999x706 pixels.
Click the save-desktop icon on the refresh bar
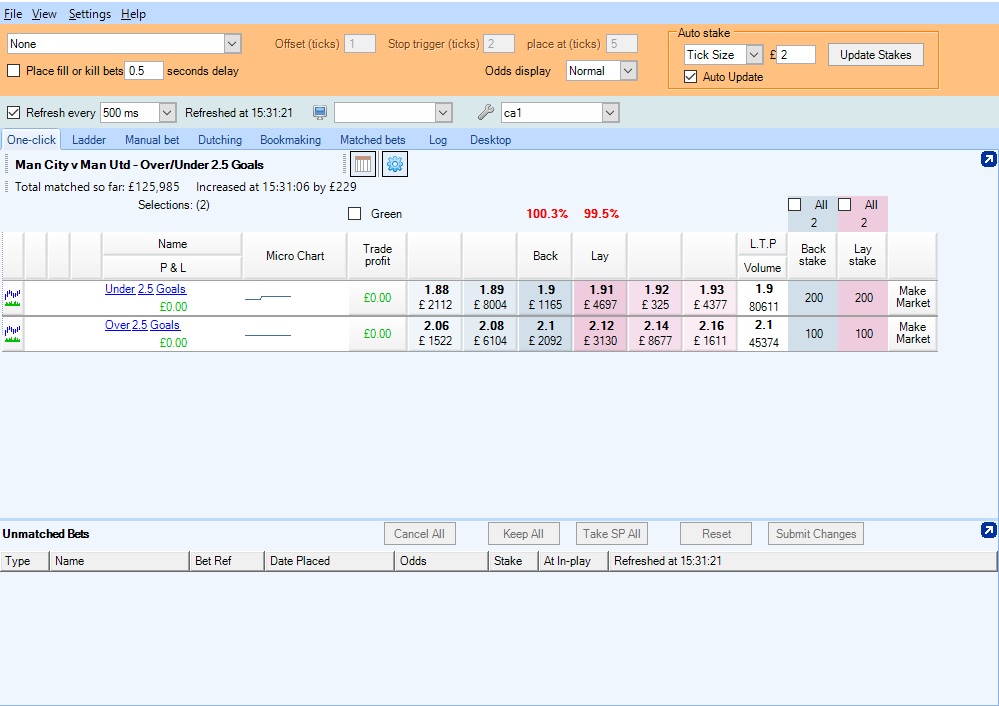point(319,112)
